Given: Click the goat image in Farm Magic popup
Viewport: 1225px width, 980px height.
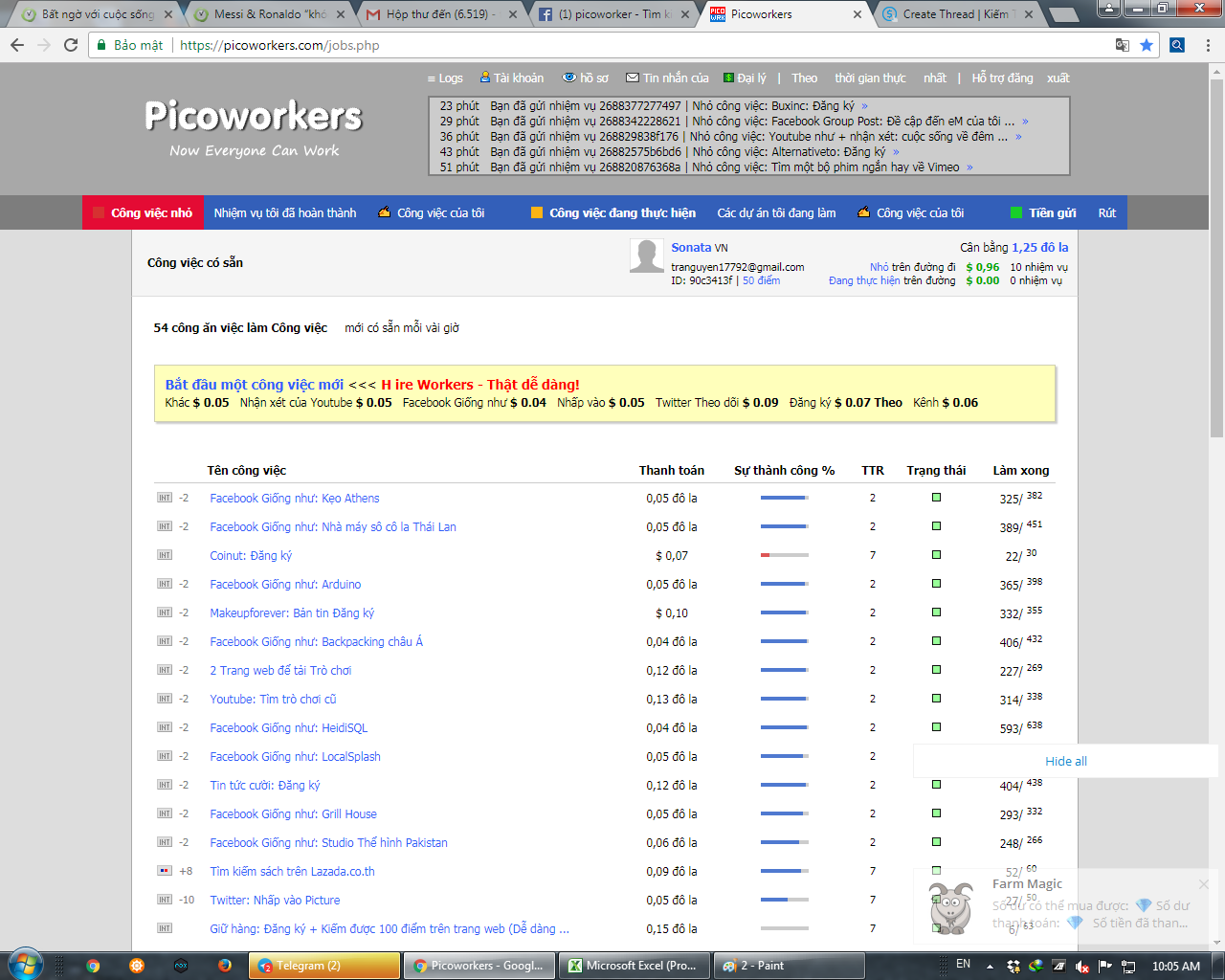Looking at the screenshot, I should point(950,907).
